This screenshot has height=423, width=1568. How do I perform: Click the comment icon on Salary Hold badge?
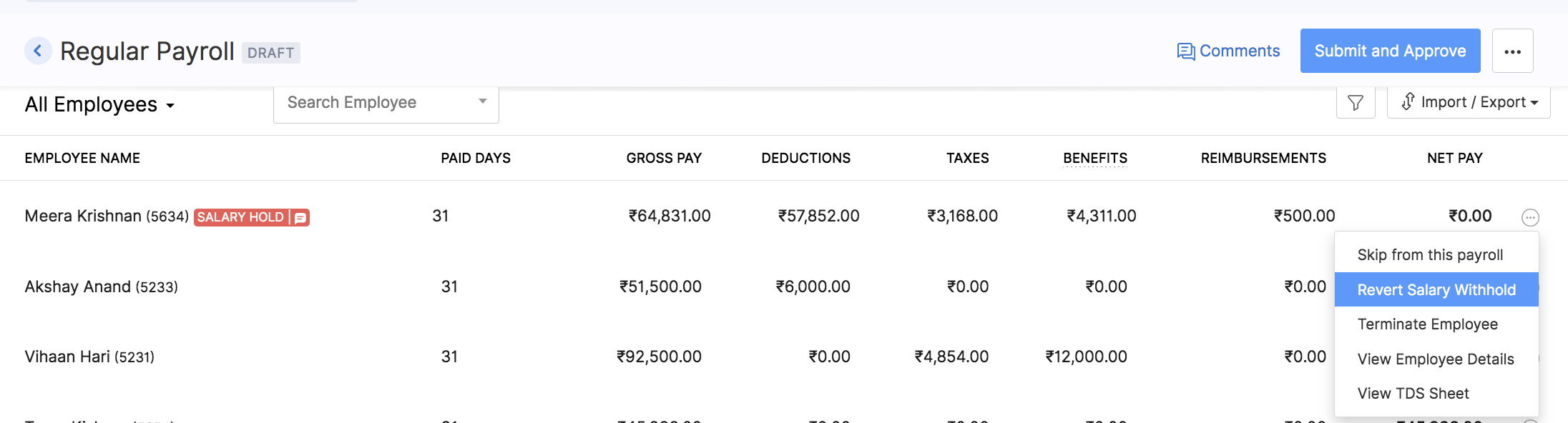(x=300, y=217)
